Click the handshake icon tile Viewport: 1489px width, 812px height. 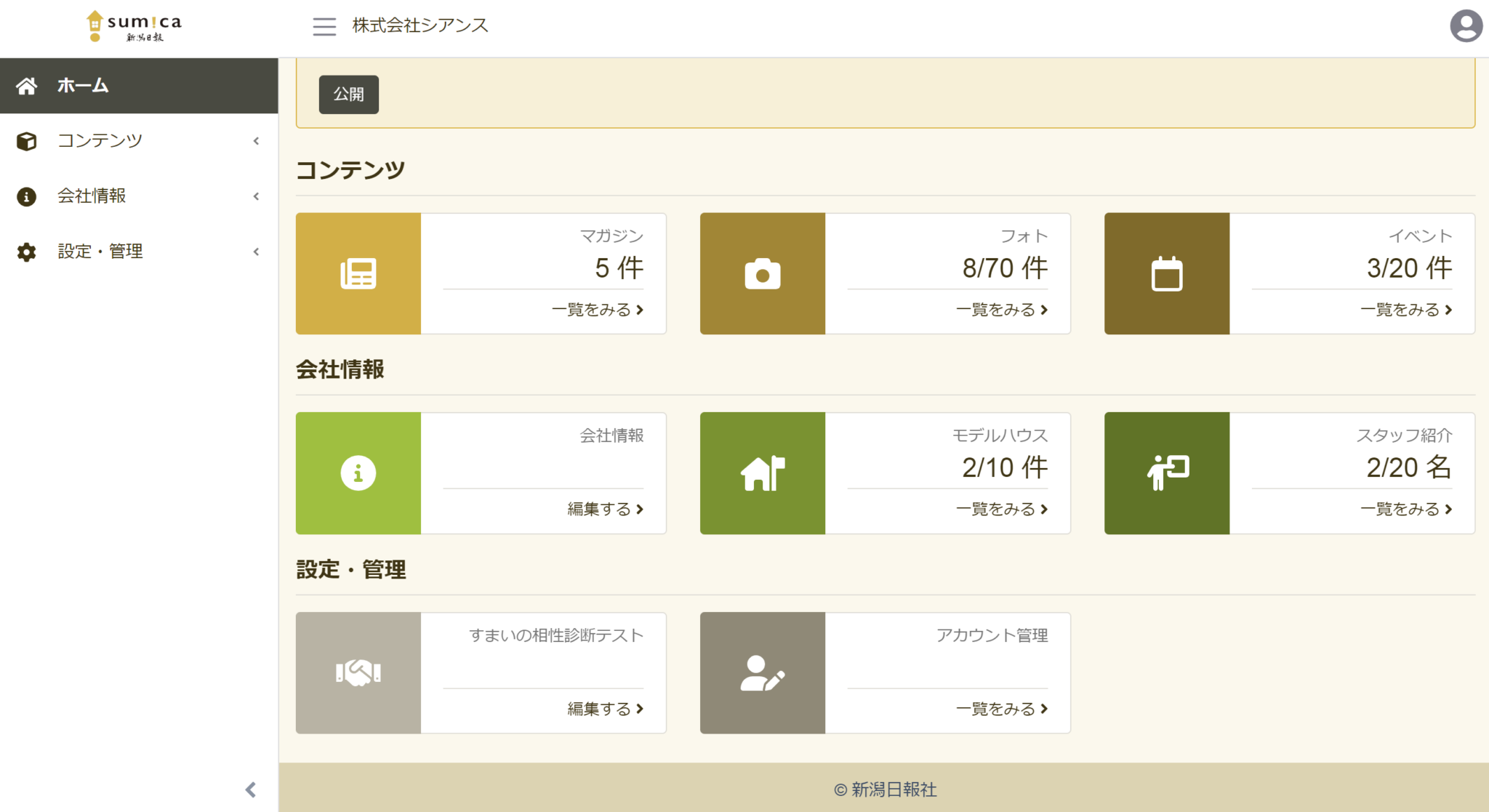pyautogui.click(x=358, y=672)
